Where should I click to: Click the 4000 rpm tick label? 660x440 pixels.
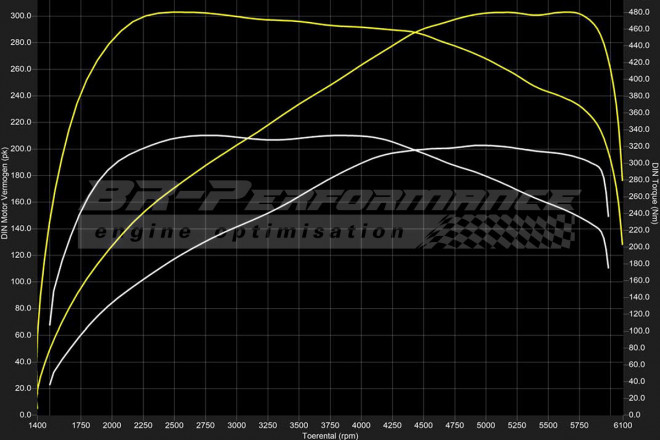click(x=361, y=424)
